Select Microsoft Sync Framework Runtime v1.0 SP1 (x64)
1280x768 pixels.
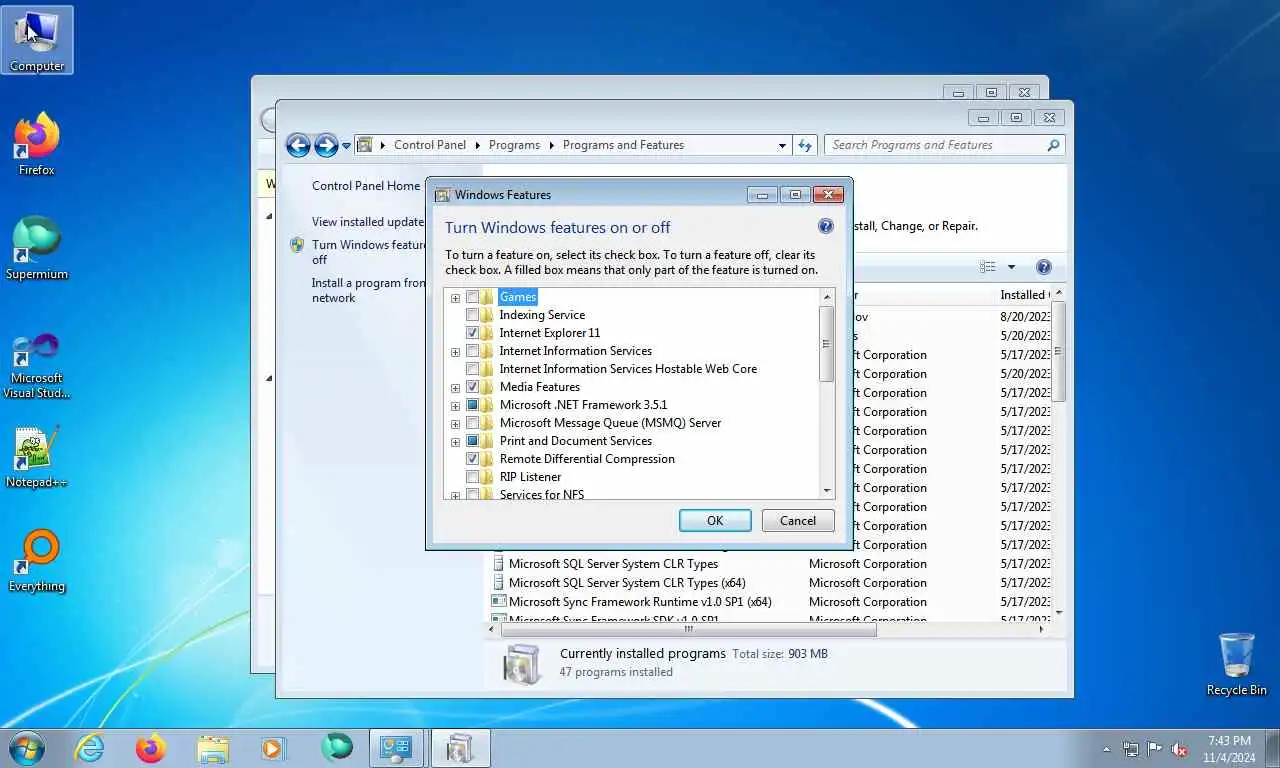pos(631,602)
